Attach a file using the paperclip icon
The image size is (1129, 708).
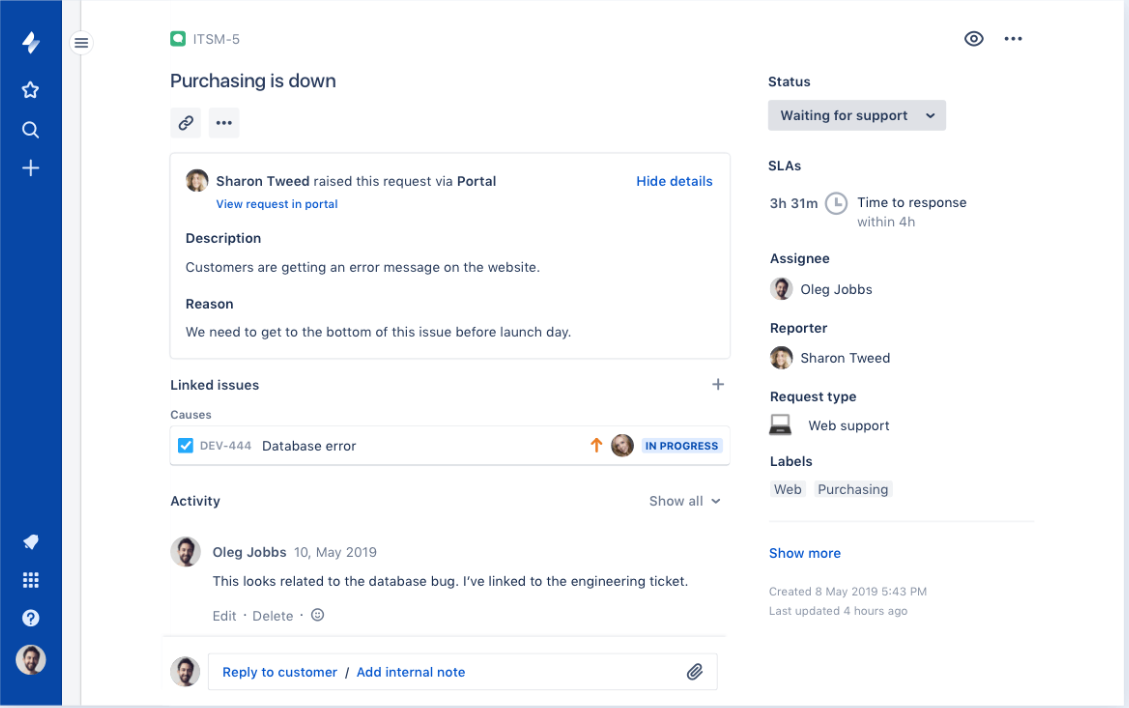[x=696, y=671]
